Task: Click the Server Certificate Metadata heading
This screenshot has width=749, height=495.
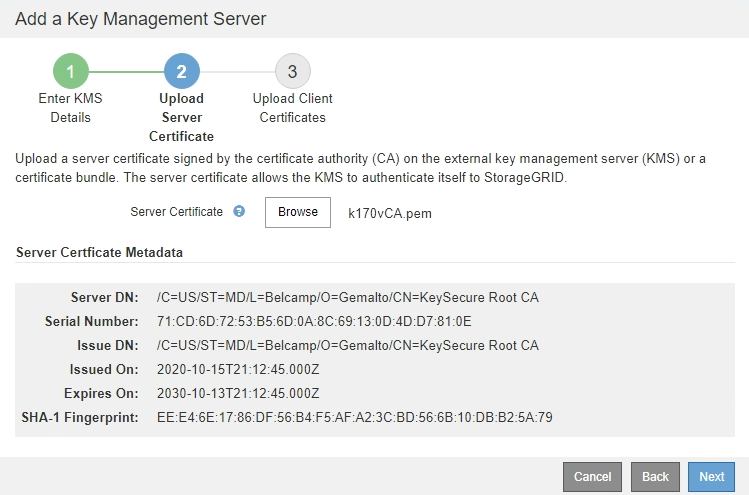Action: tap(99, 253)
